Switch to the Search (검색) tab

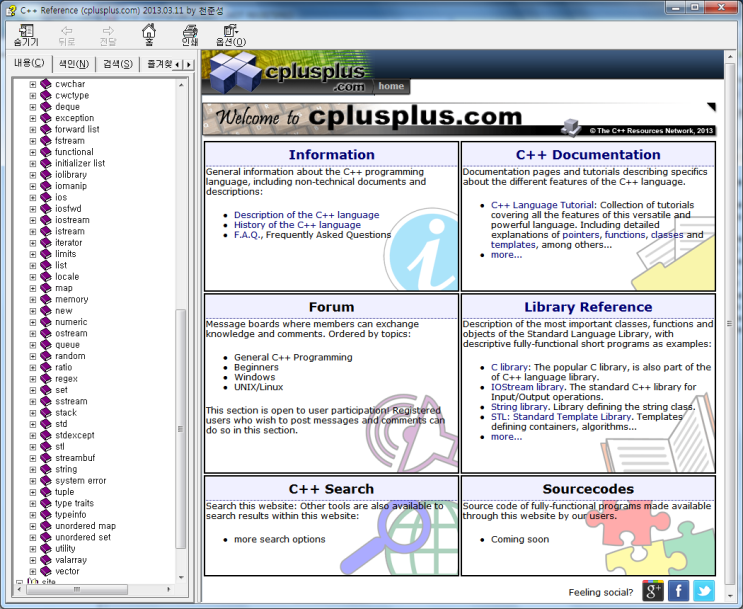tap(118, 64)
